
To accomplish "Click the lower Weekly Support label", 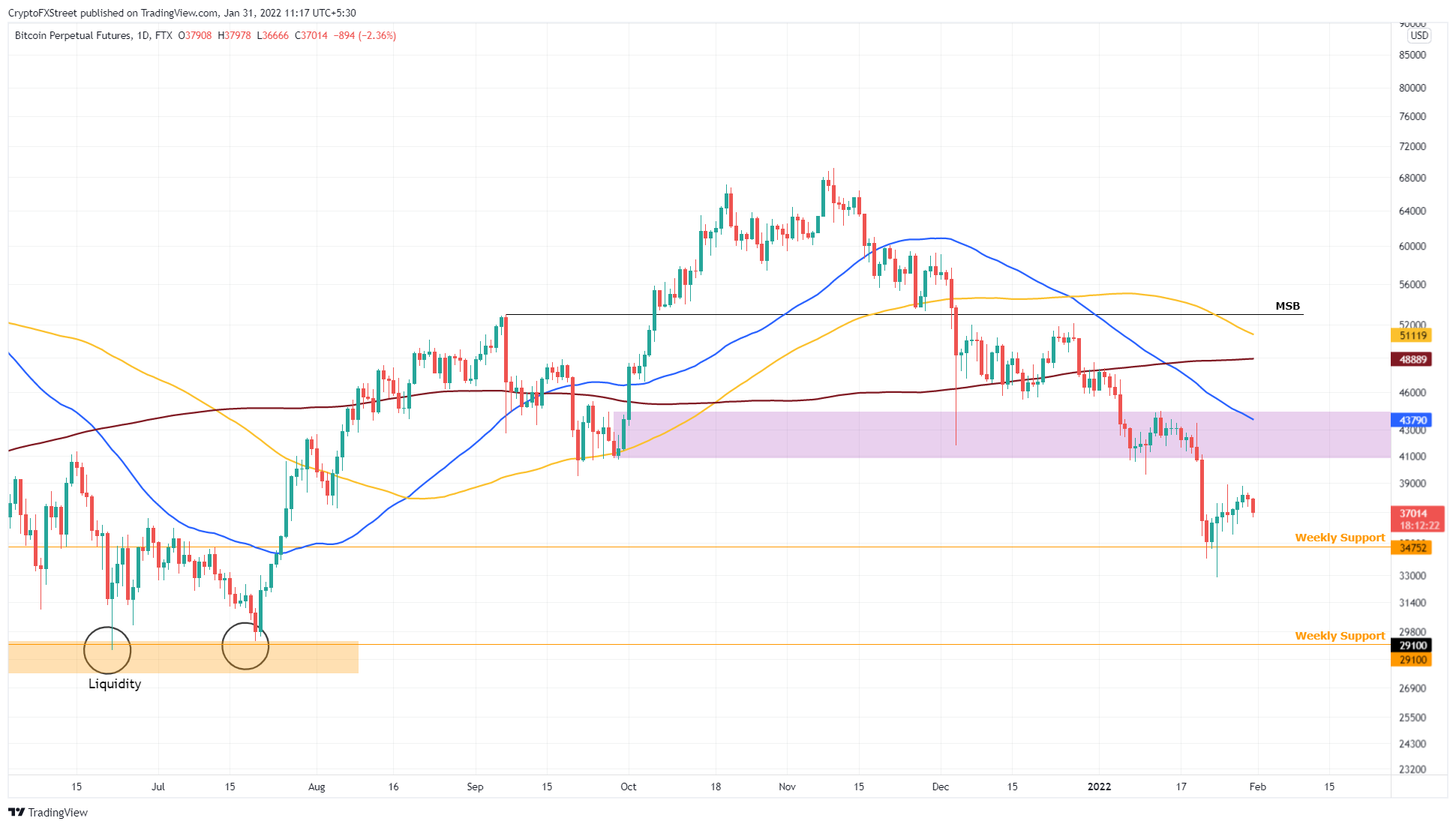I will click(x=1340, y=636).
